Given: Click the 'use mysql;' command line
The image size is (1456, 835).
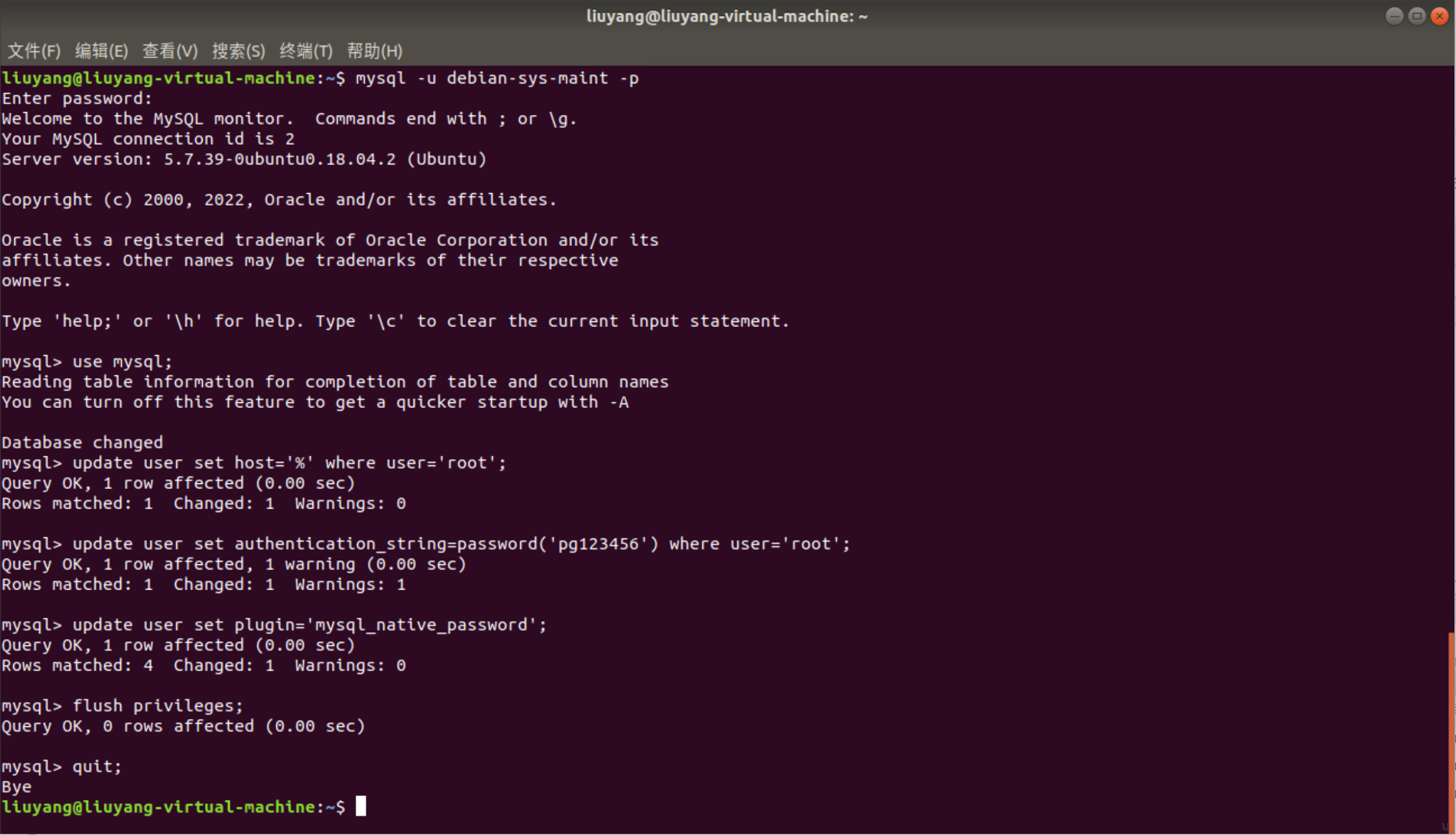Looking at the screenshot, I should [x=122, y=361].
